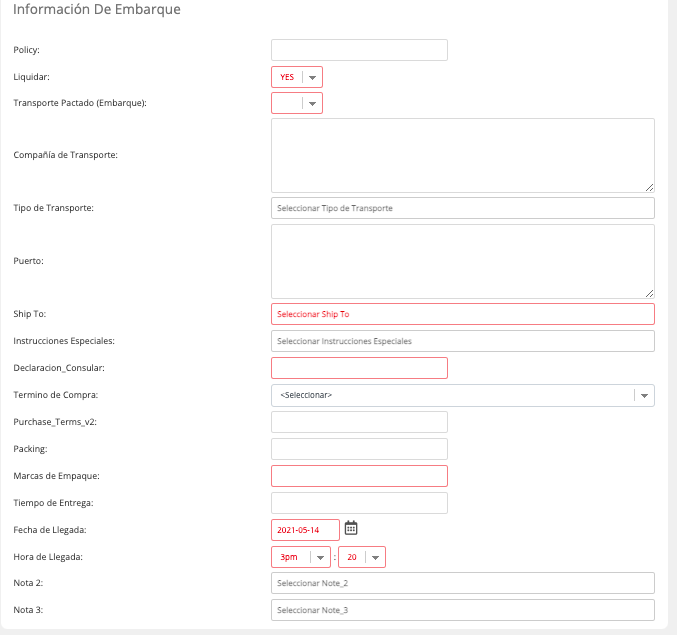The width and height of the screenshot is (677, 635).
Task: Open the Seleccionar Note_3 selector
Action: click(x=463, y=610)
